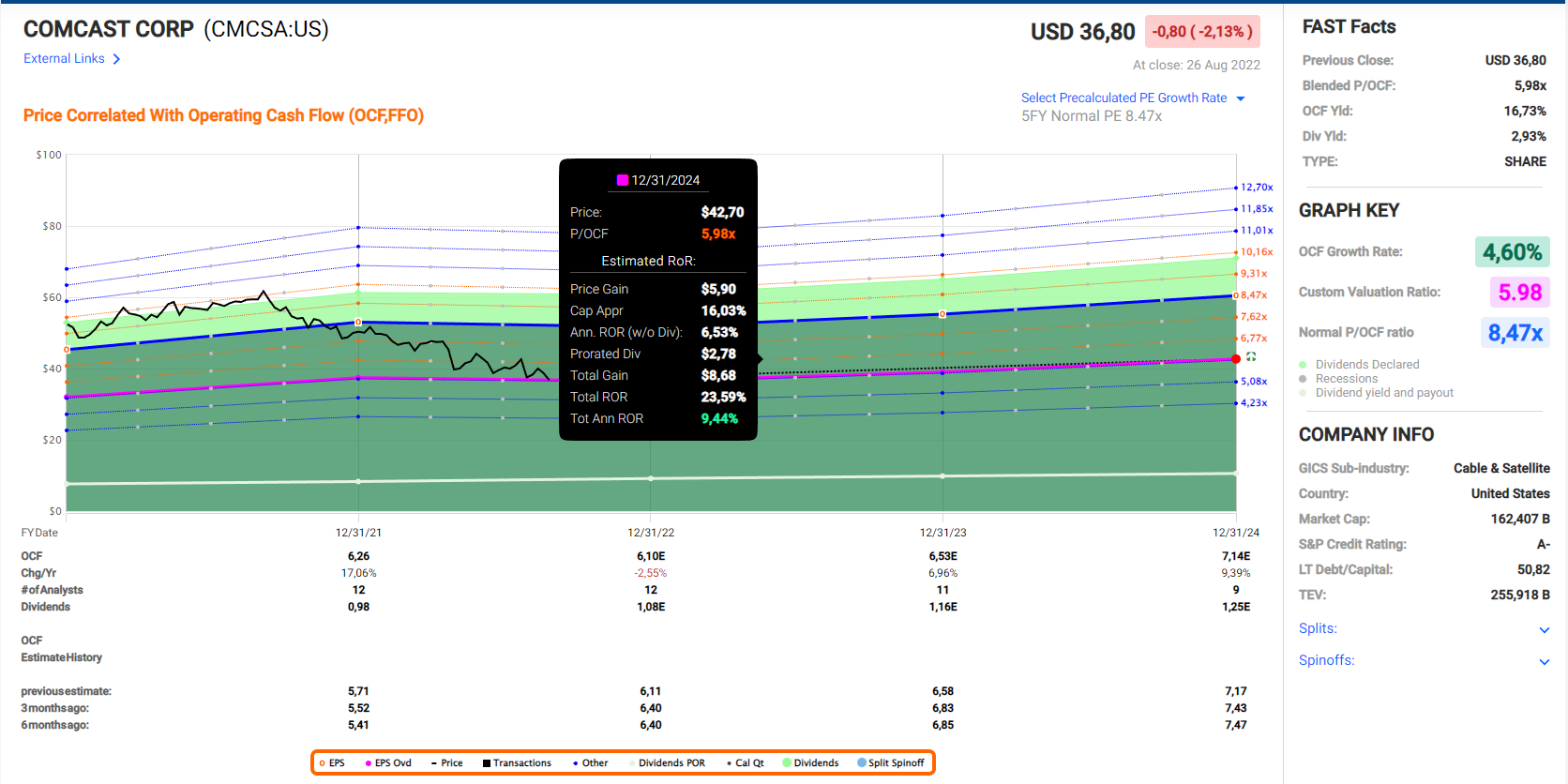Click the External Links chevron arrow

point(116,59)
